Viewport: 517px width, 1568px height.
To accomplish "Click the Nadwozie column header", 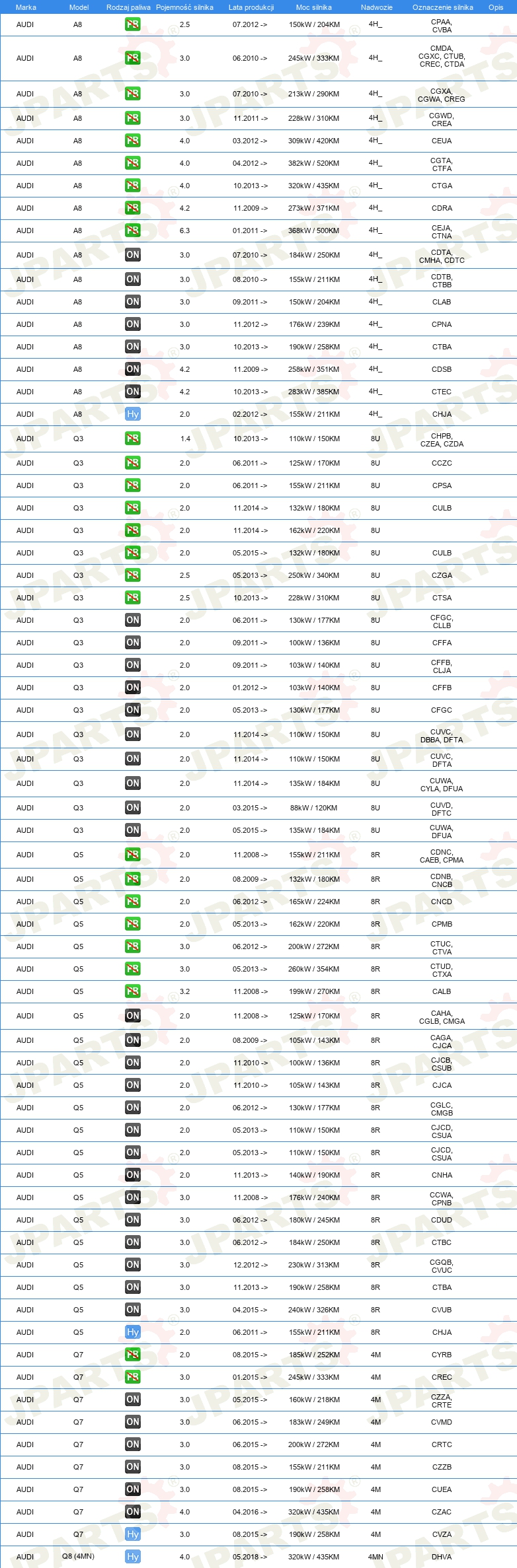I will coord(377,7).
